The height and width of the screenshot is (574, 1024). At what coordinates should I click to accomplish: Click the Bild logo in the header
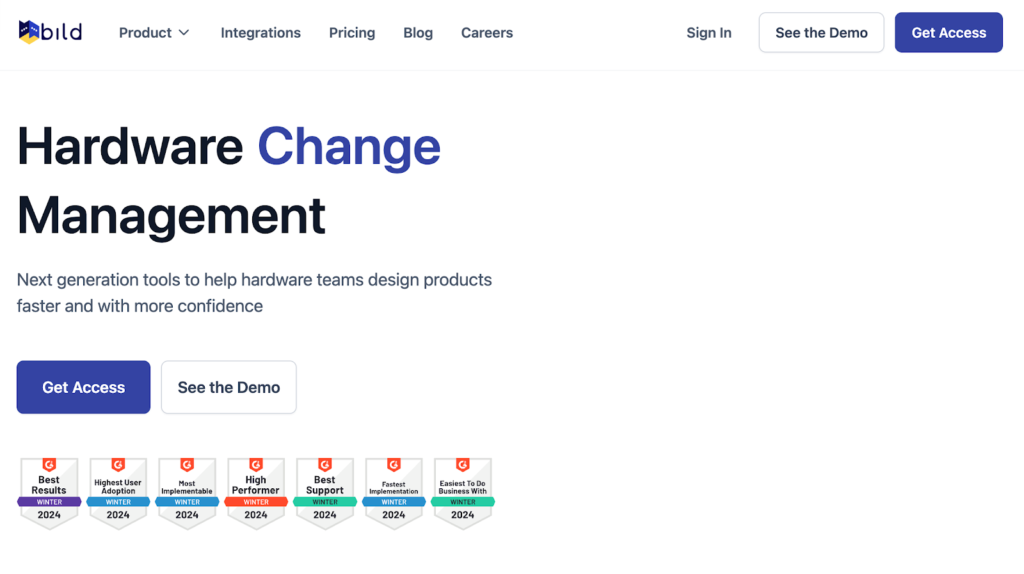pyautogui.click(x=50, y=32)
